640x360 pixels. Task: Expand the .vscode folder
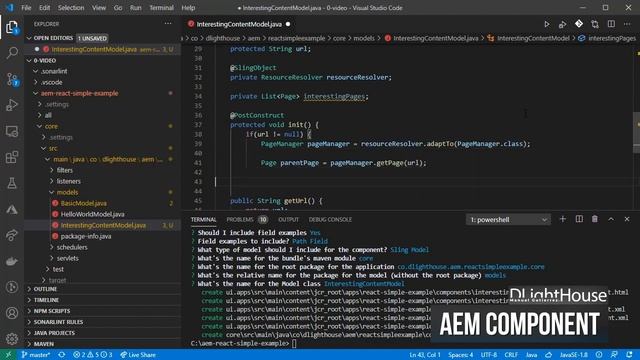tap(51, 82)
